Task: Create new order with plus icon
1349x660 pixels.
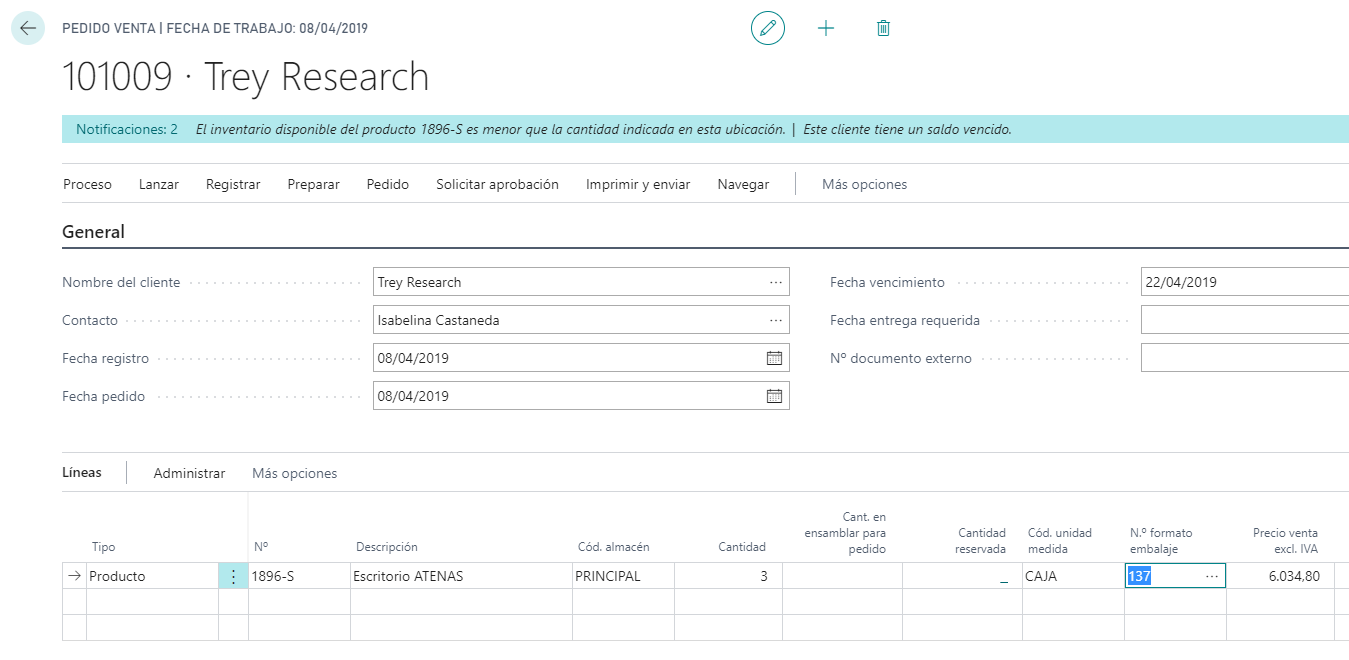Action: 826,28
